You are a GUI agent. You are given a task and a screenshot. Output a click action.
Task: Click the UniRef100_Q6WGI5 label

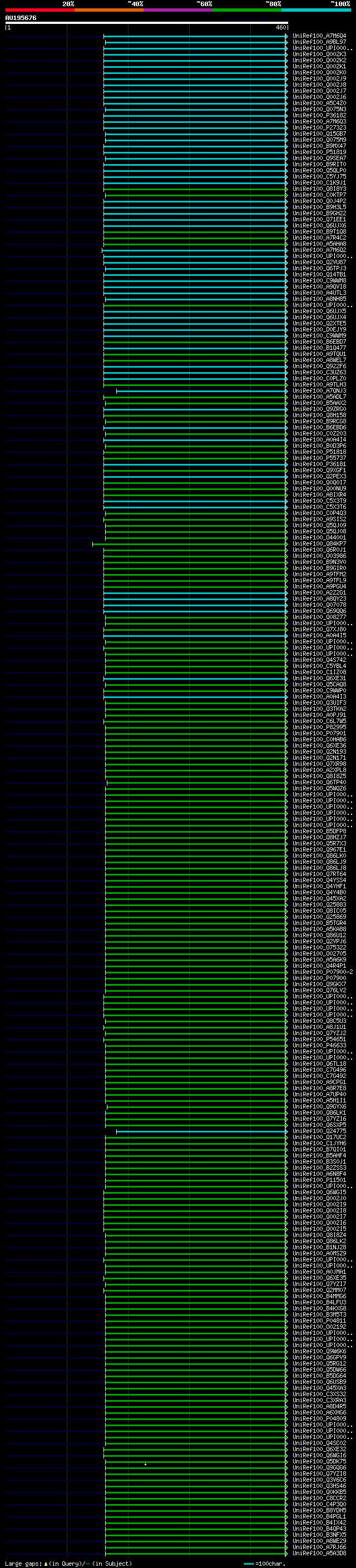coord(319,1192)
